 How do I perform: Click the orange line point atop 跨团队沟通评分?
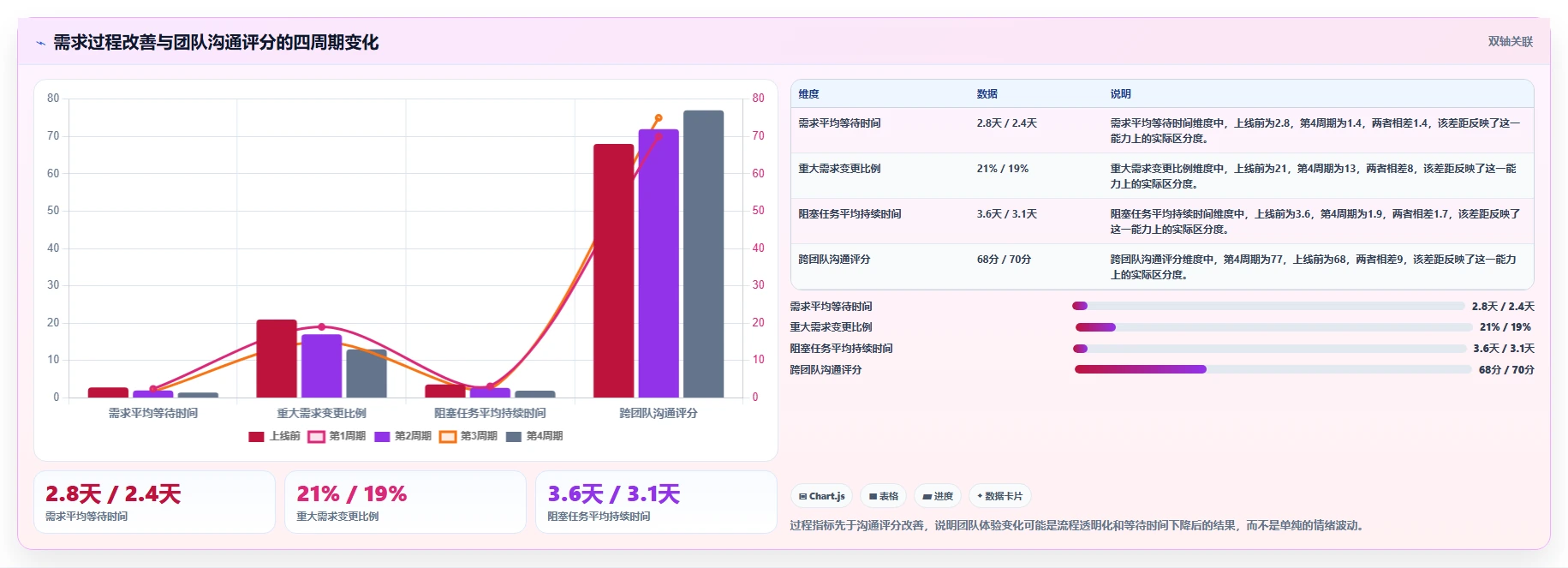coord(659,118)
